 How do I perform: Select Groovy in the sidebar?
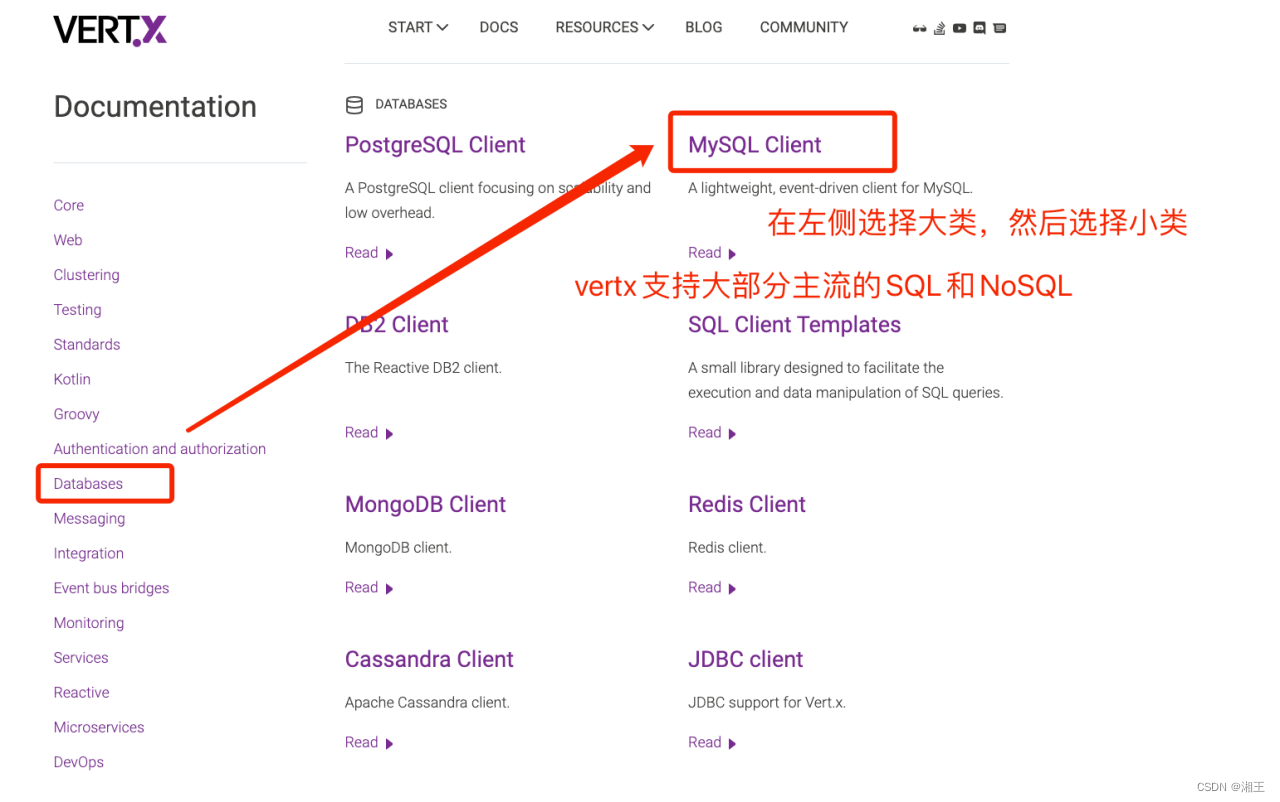click(x=76, y=414)
